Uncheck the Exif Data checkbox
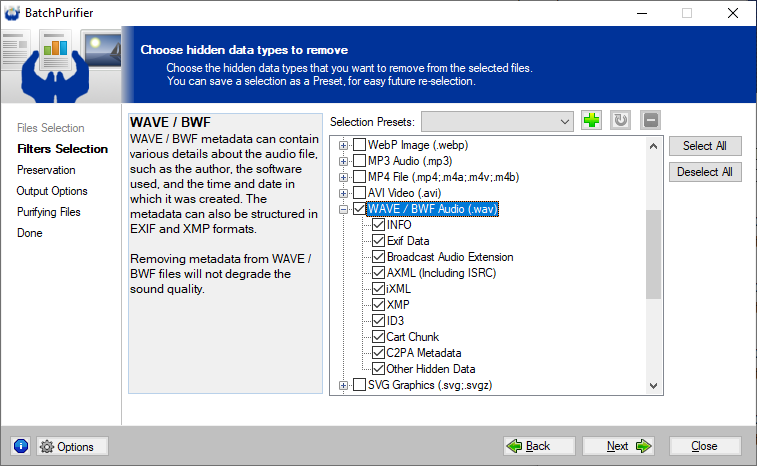 click(378, 240)
